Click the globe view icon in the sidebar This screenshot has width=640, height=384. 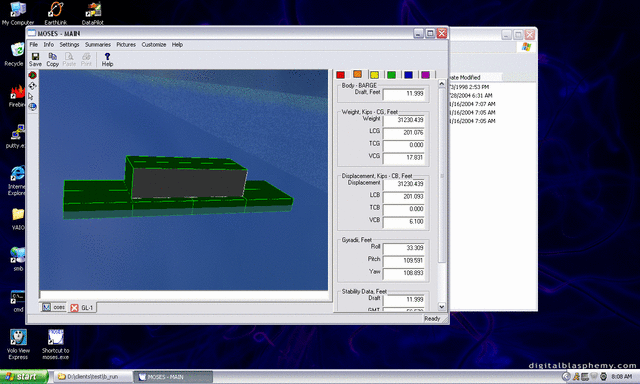click(x=33, y=107)
